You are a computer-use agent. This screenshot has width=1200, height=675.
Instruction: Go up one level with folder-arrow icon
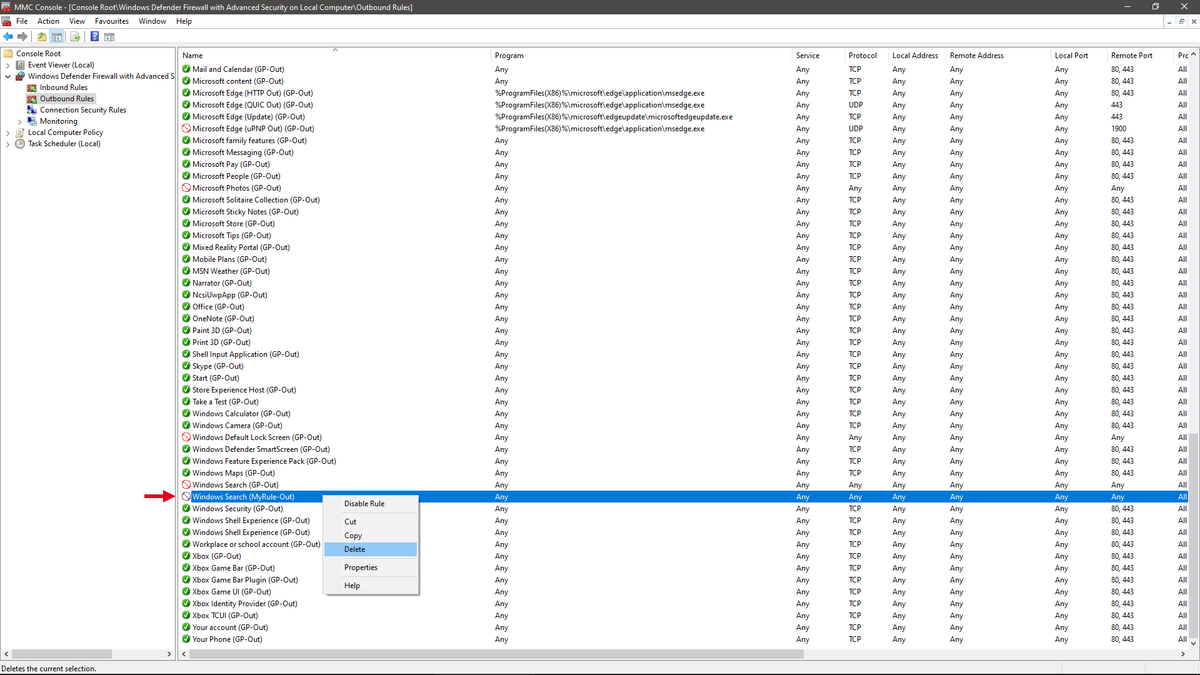(x=42, y=36)
